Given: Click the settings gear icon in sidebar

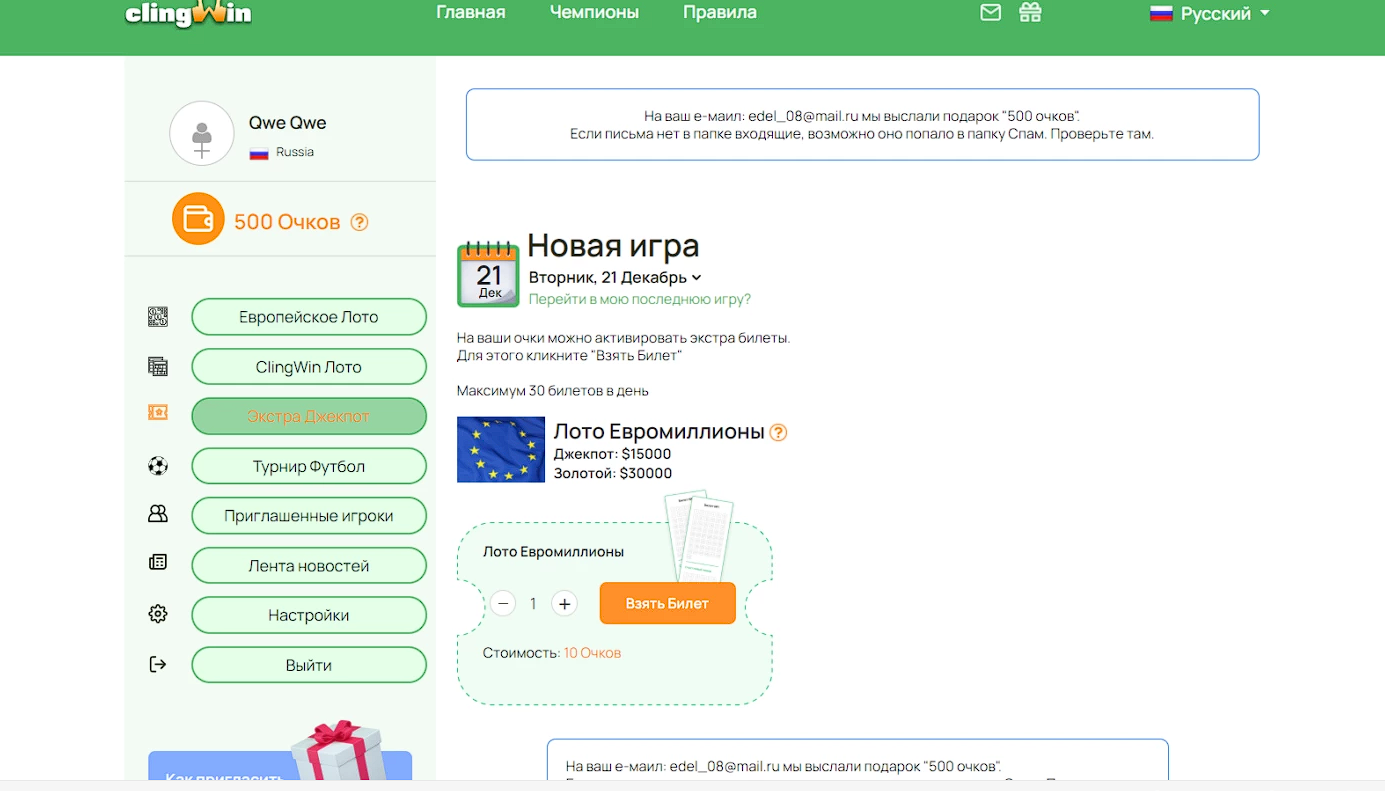Looking at the screenshot, I should [x=158, y=614].
